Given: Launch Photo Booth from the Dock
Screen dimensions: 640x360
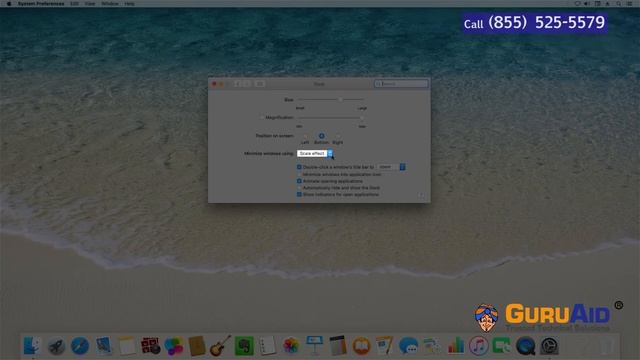Looking at the screenshot, I should [x=151, y=346].
